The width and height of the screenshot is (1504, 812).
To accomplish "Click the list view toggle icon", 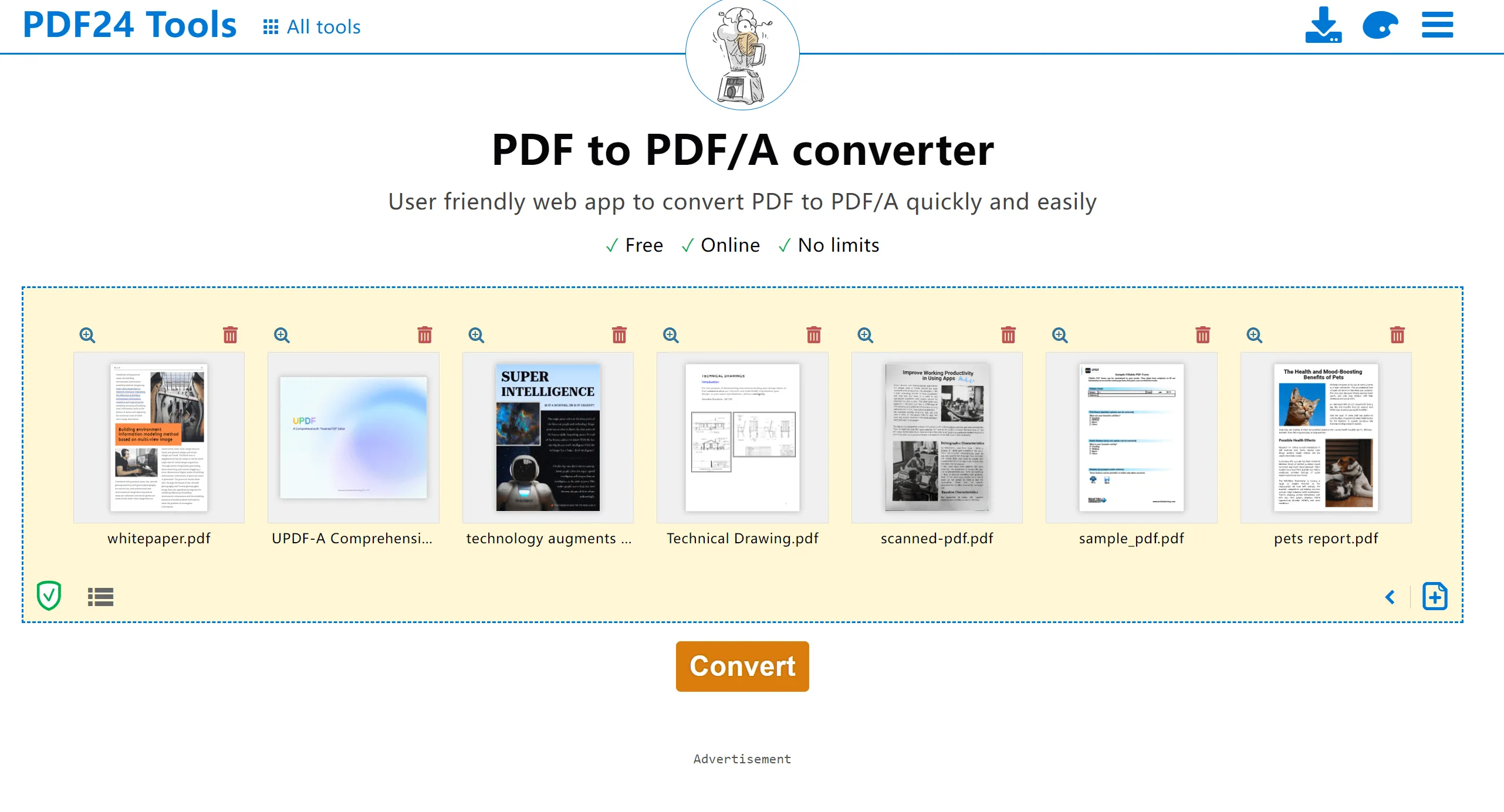I will (x=101, y=594).
